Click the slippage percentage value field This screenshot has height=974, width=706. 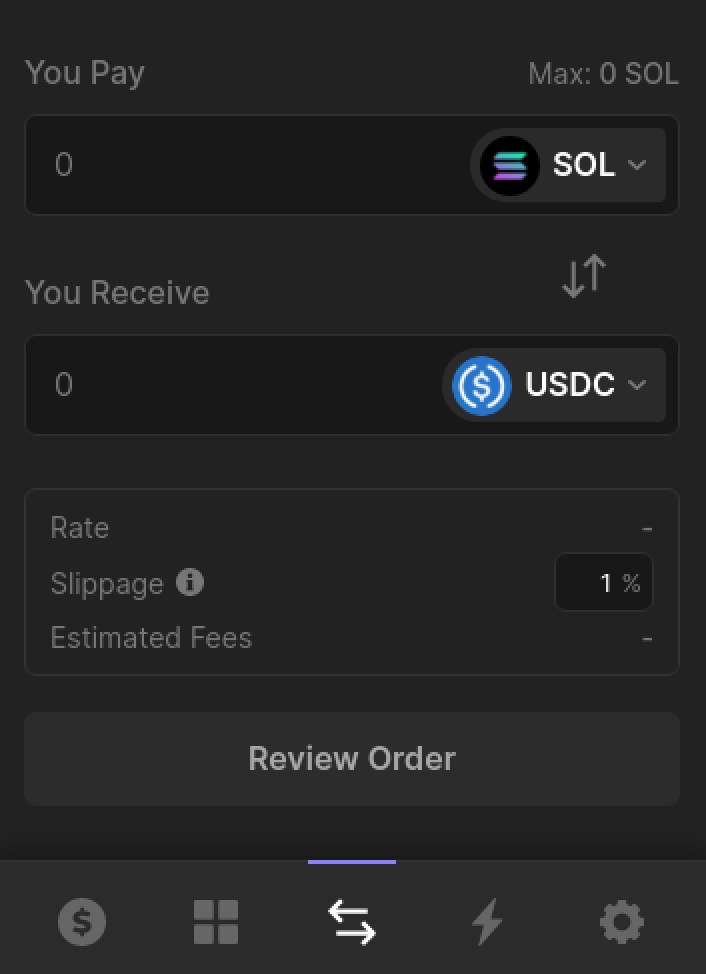click(x=604, y=582)
